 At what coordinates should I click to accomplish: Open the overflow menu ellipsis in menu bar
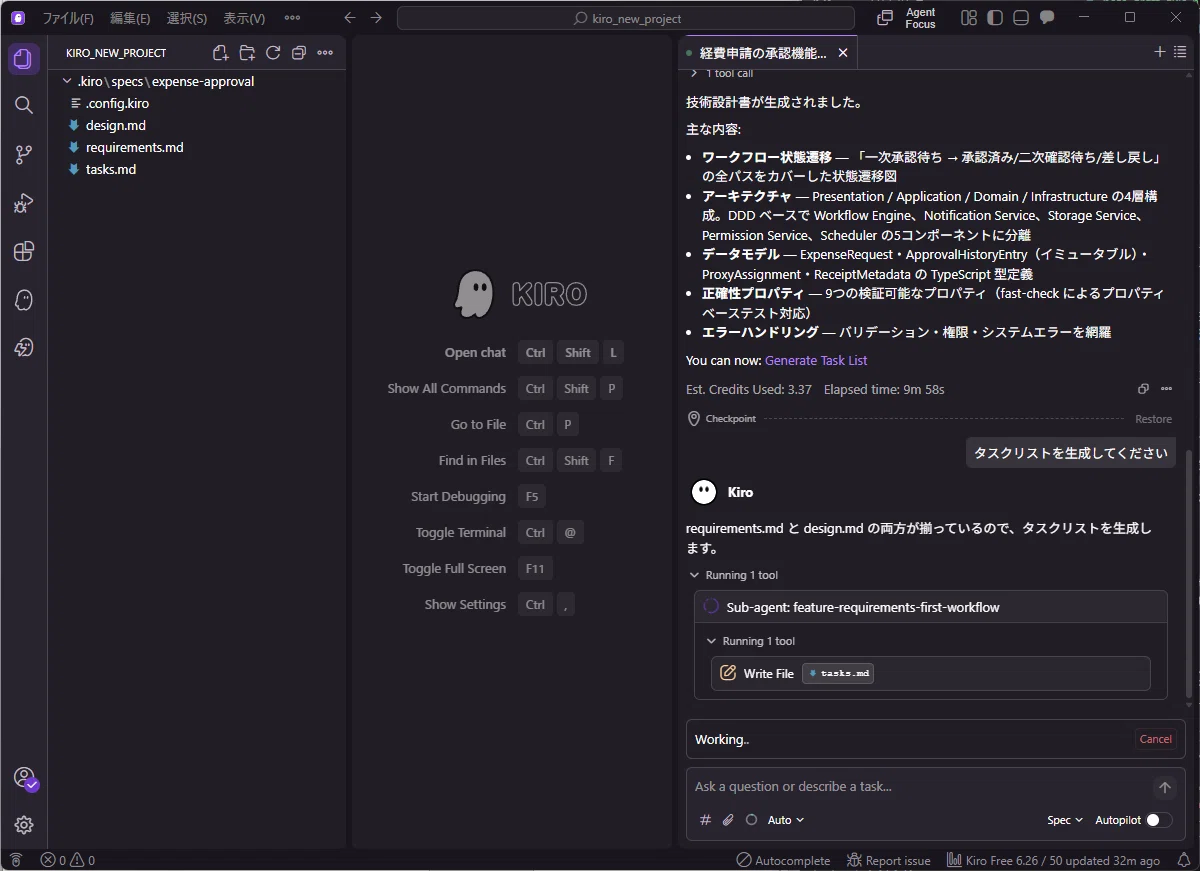tap(292, 18)
